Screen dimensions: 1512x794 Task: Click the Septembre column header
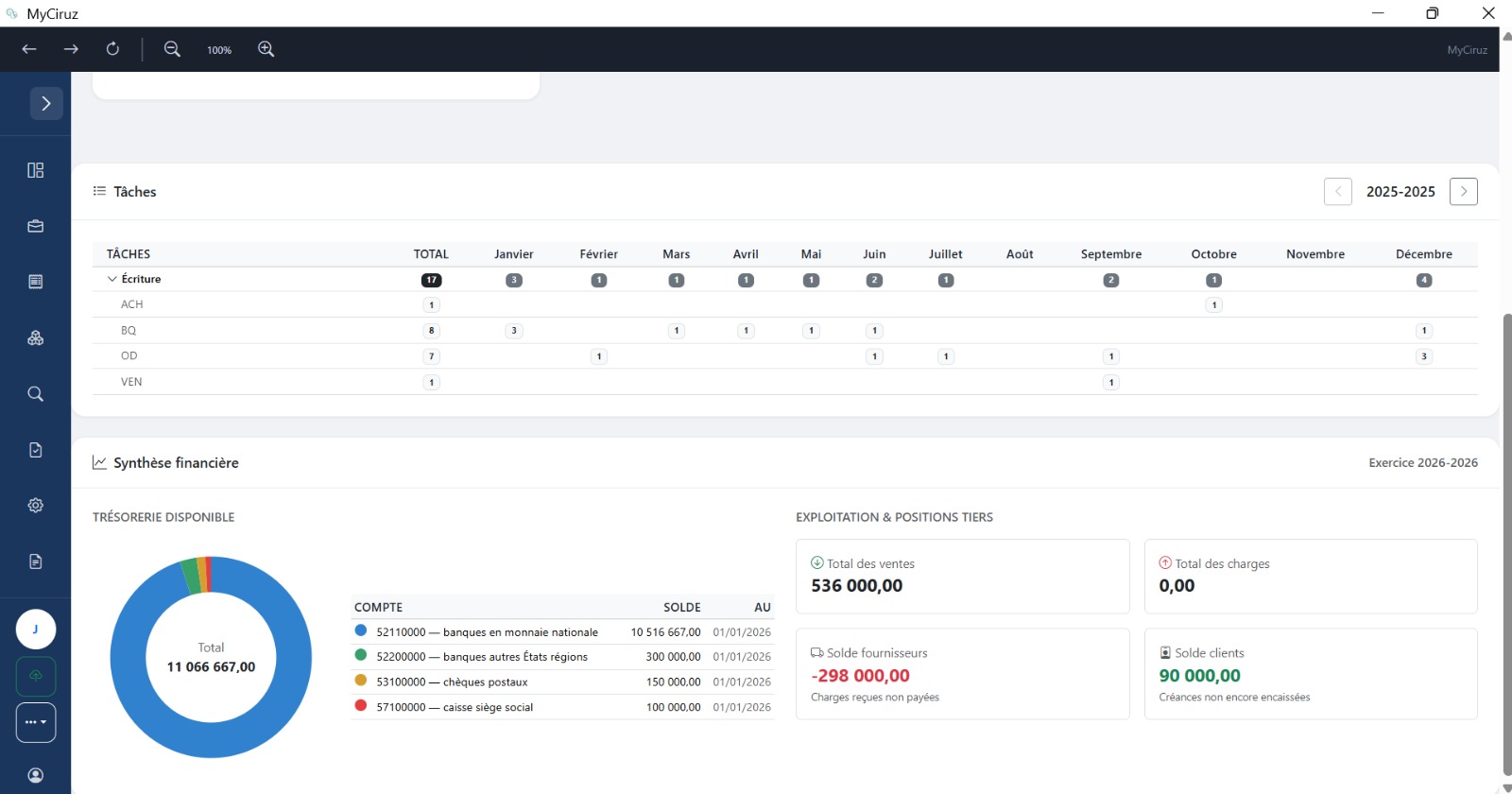[1111, 254]
